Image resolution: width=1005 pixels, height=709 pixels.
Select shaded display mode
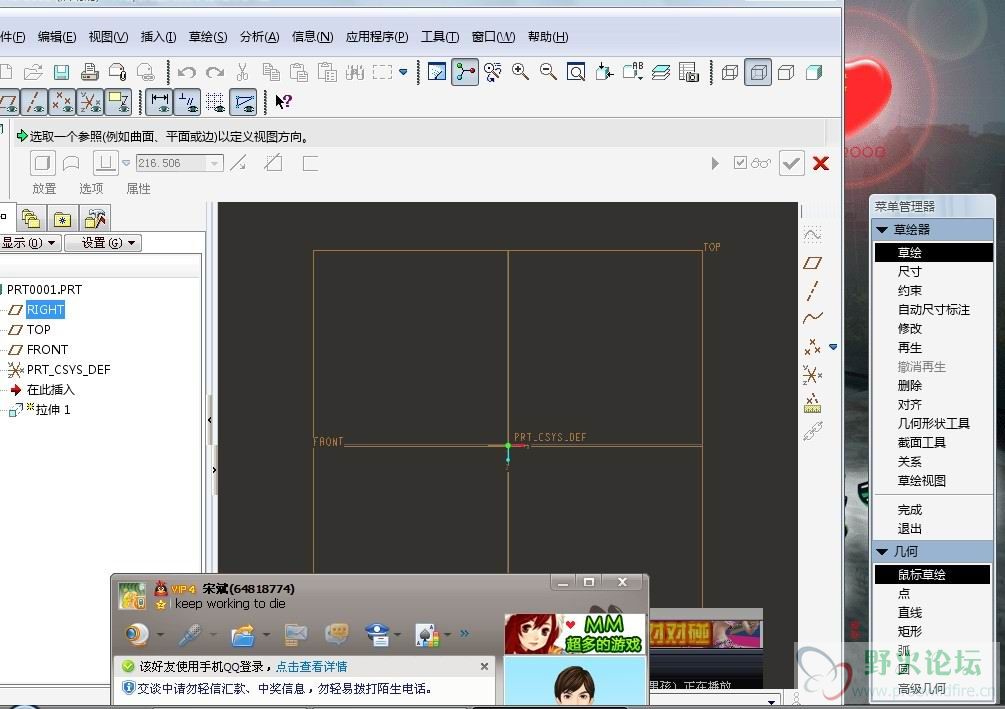814,72
